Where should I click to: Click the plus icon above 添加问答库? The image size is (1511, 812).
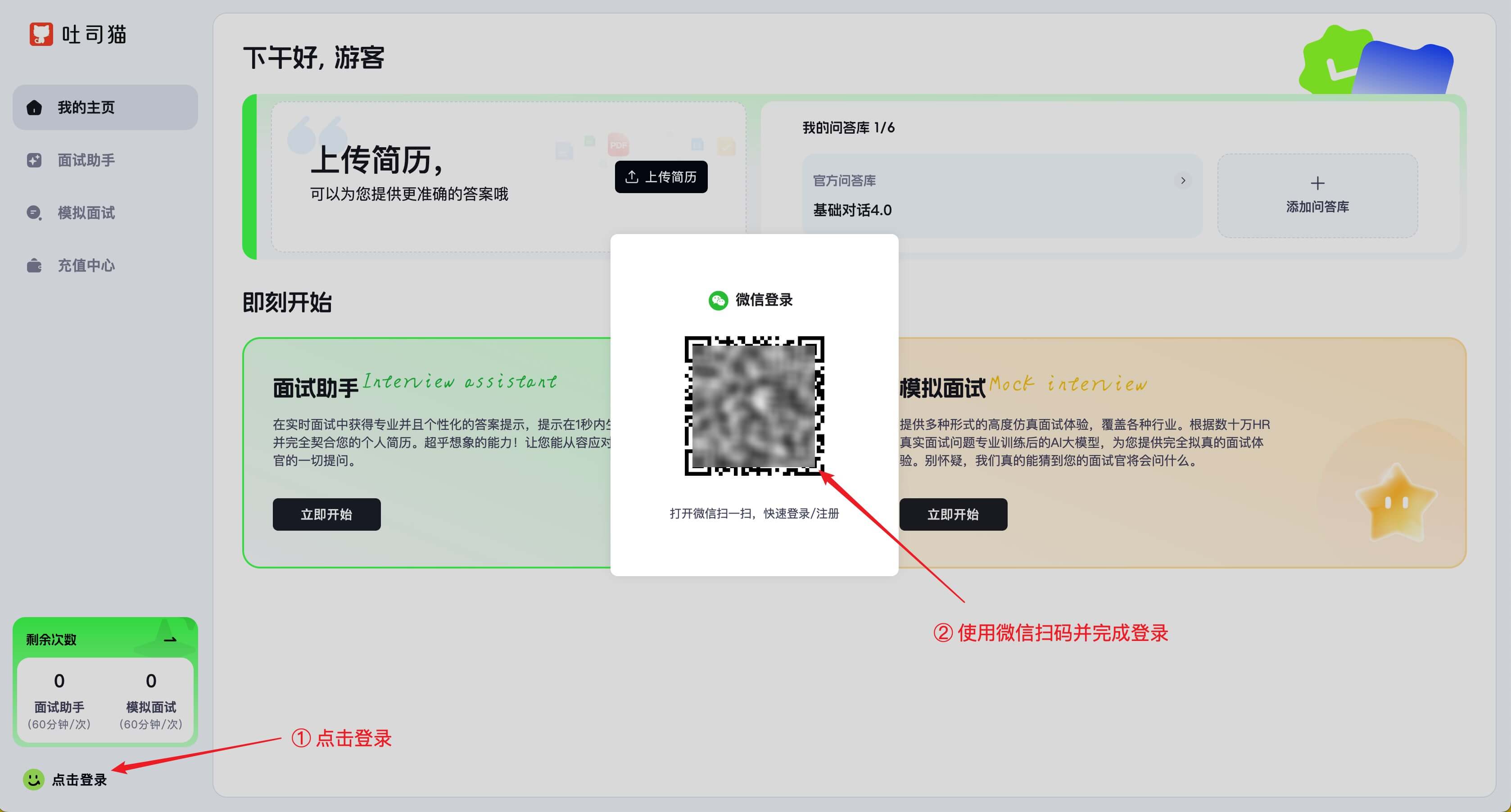point(1317,183)
